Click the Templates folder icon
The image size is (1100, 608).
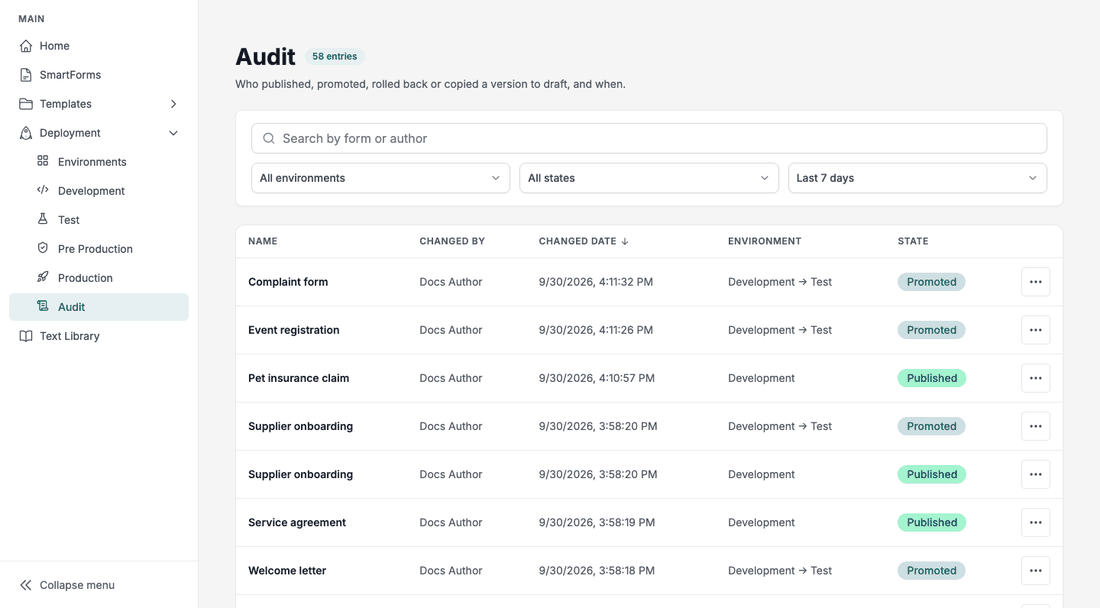coord(26,104)
